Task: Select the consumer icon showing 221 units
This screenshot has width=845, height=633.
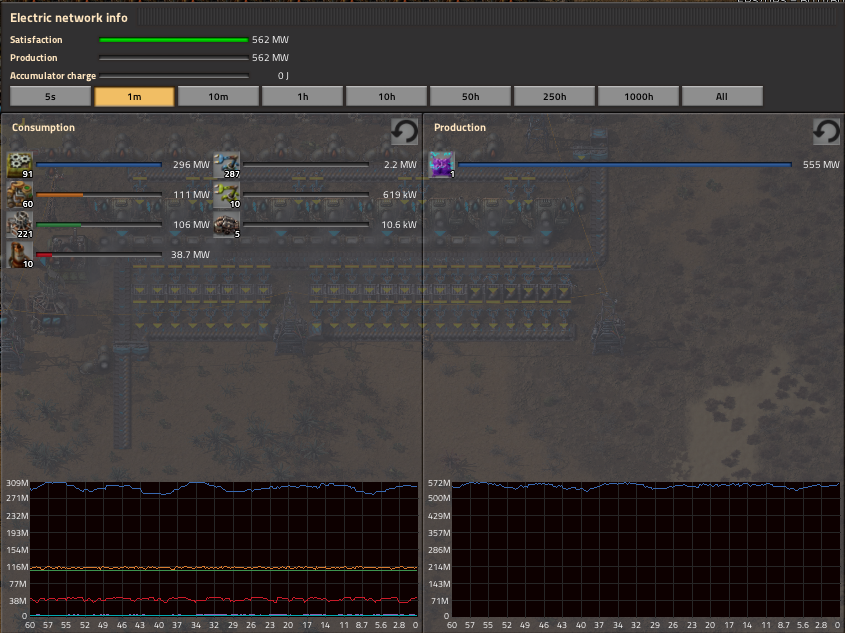Action: (20, 225)
